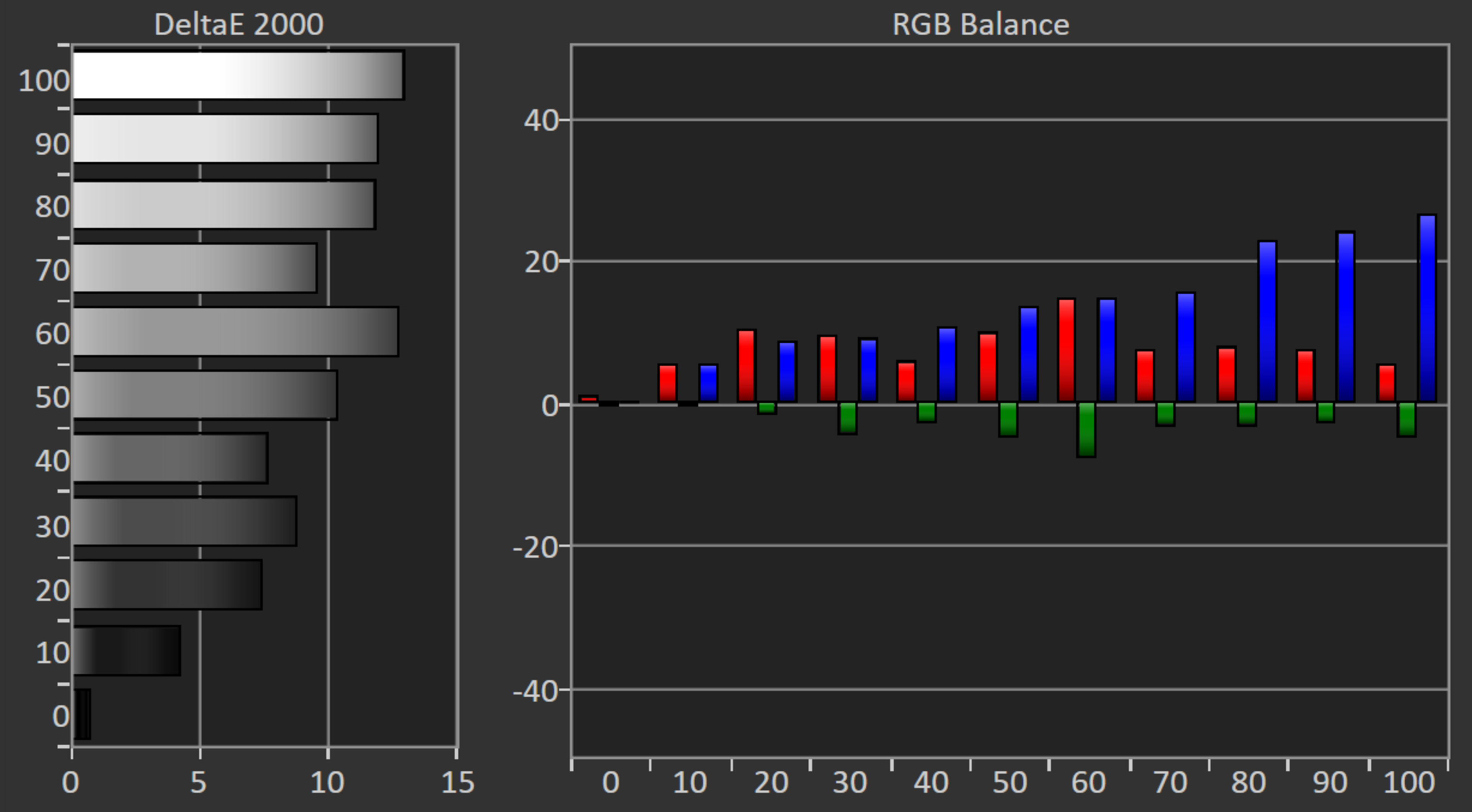Select the green bar at 60 in RGB Balance
Image resolution: width=1472 pixels, height=812 pixels.
click(x=1086, y=430)
